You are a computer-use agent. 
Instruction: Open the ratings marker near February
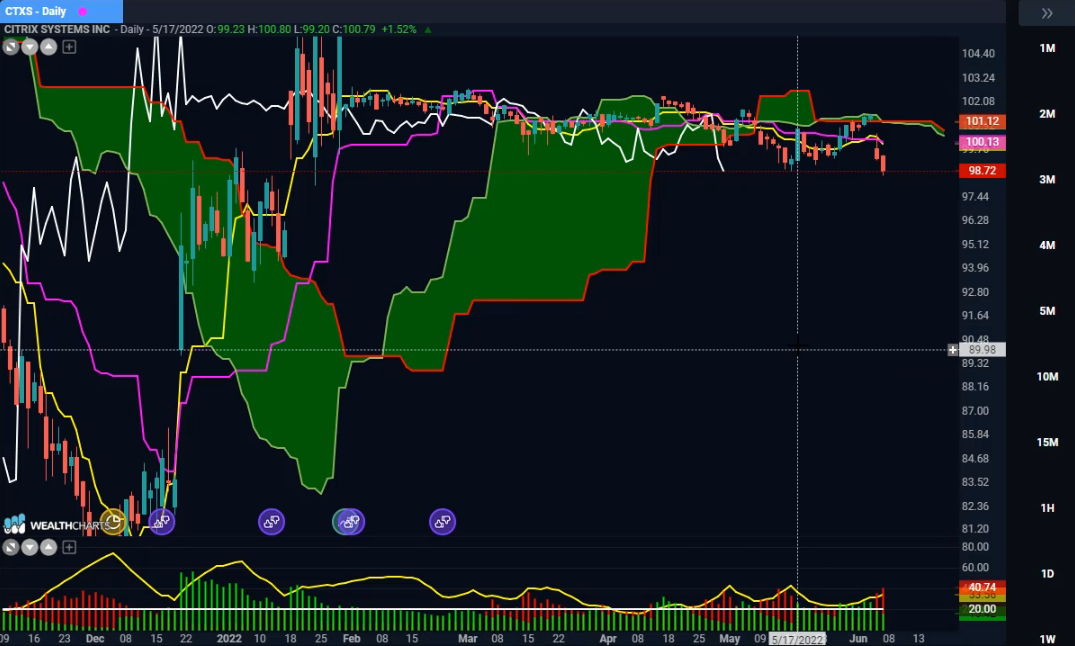coord(350,522)
